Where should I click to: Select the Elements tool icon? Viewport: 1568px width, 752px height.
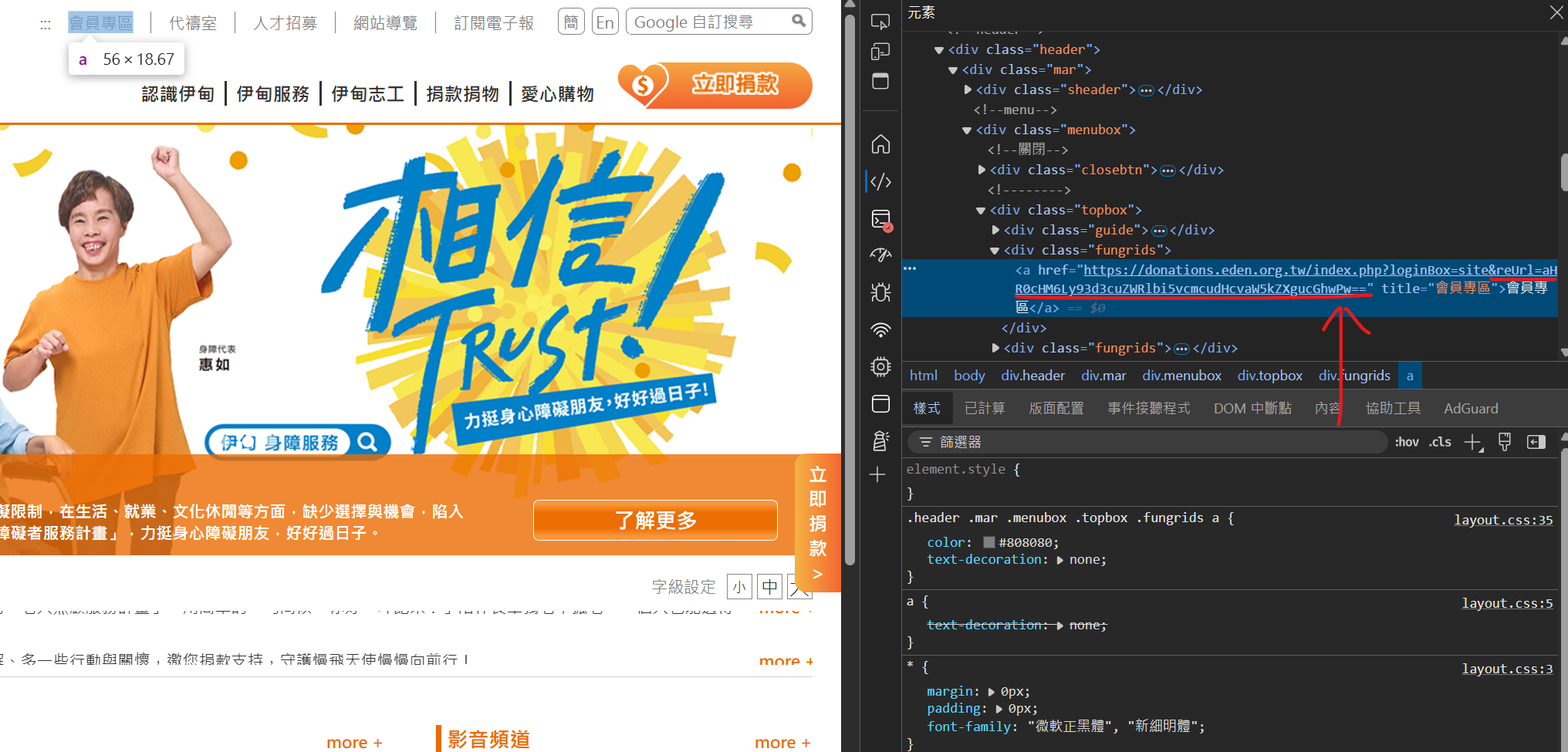coord(880,181)
